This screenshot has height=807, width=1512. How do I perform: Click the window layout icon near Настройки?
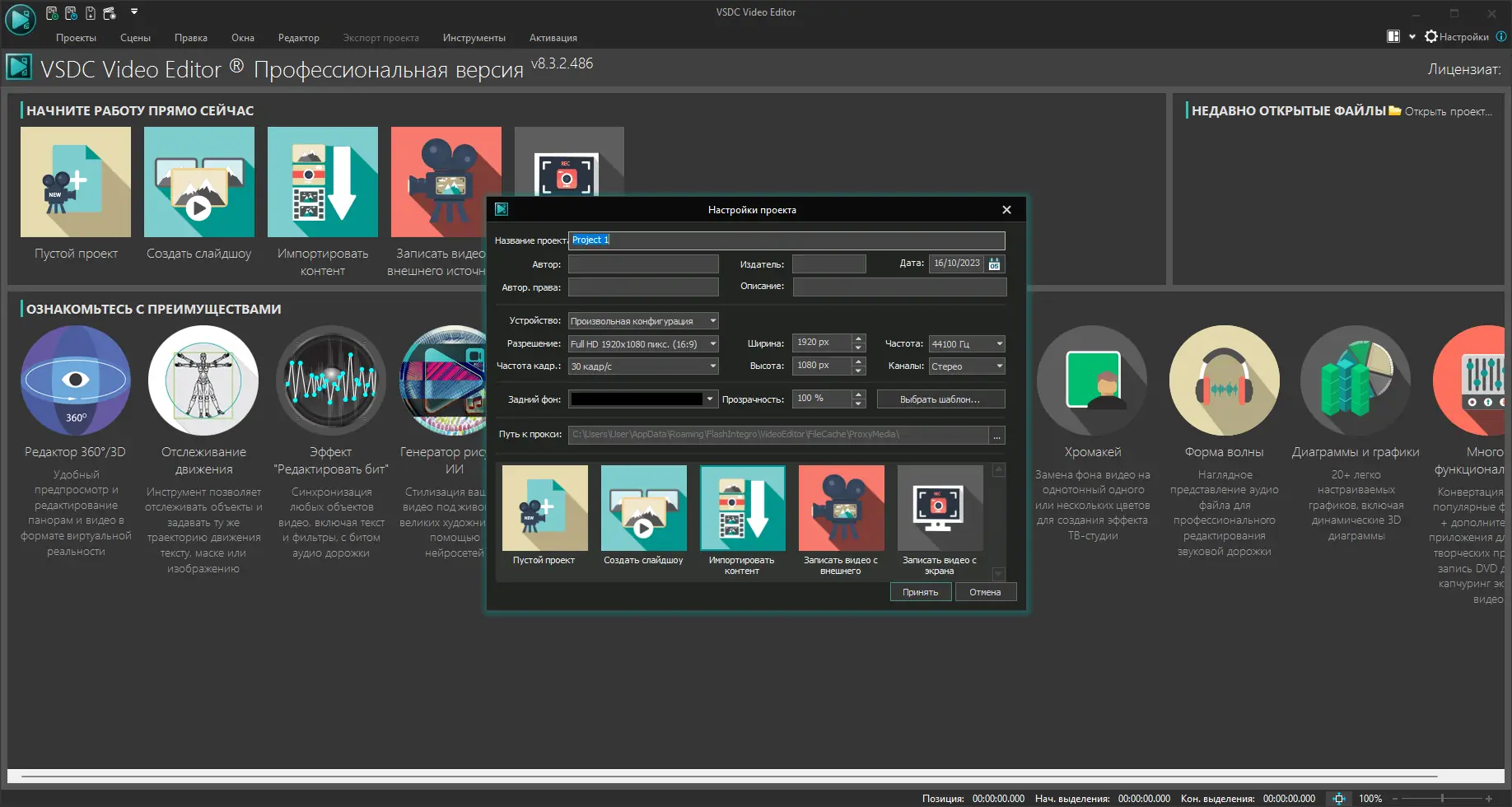[x=1393, y=36]
